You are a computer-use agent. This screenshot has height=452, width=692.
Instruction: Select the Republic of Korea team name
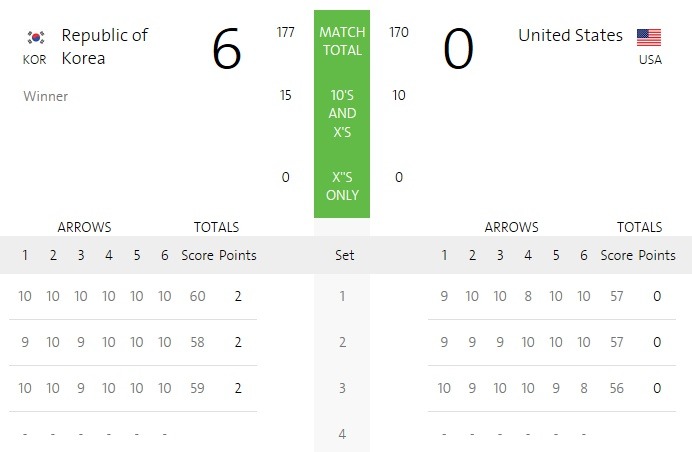coord(105,46)
